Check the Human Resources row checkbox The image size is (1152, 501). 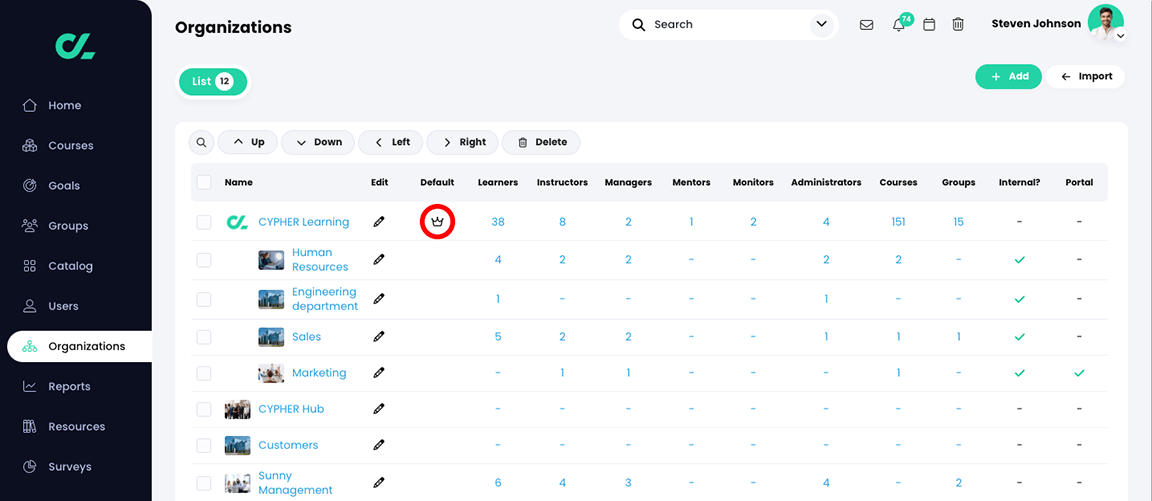[x=204, y=260]
